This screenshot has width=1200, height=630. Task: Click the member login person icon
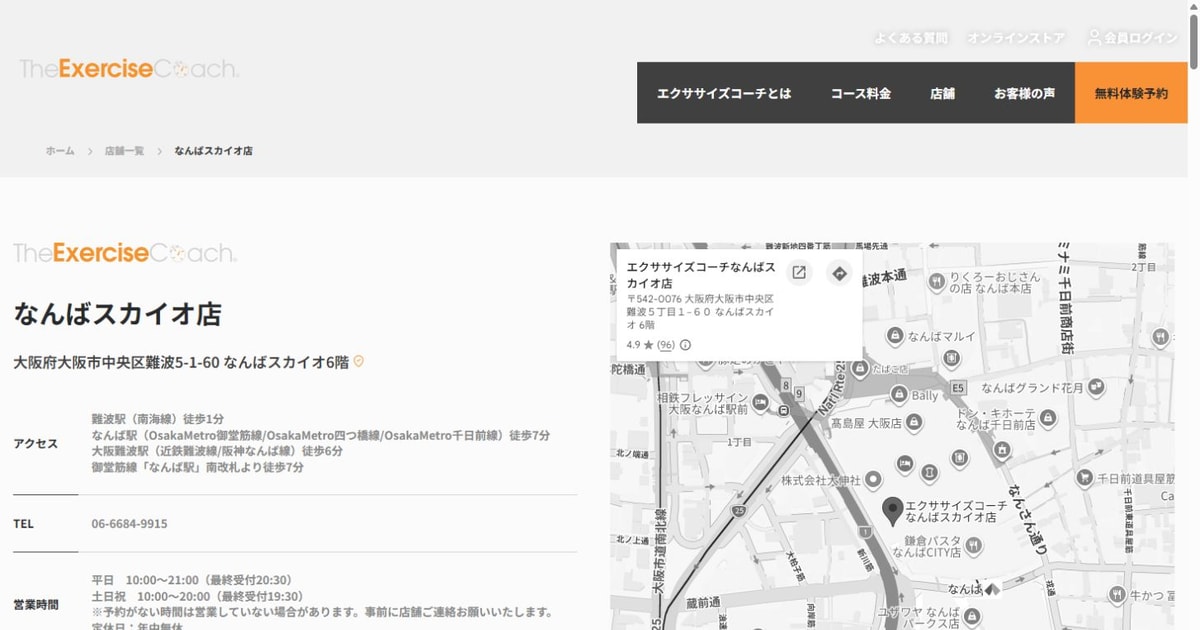coord(1094,37)
